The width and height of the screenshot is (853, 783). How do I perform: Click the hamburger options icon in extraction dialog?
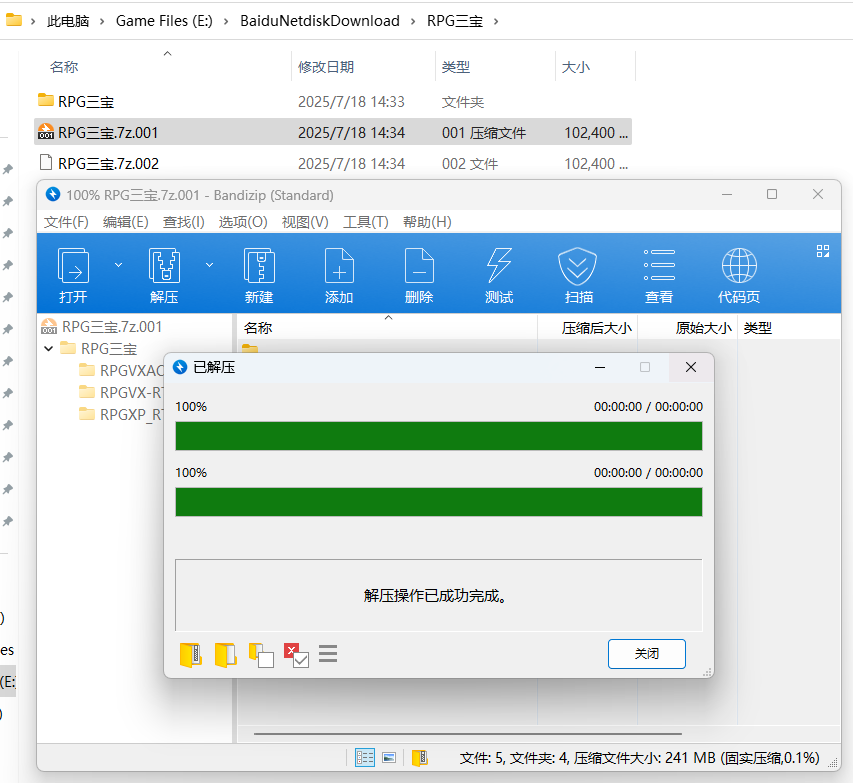coord(328,653)
